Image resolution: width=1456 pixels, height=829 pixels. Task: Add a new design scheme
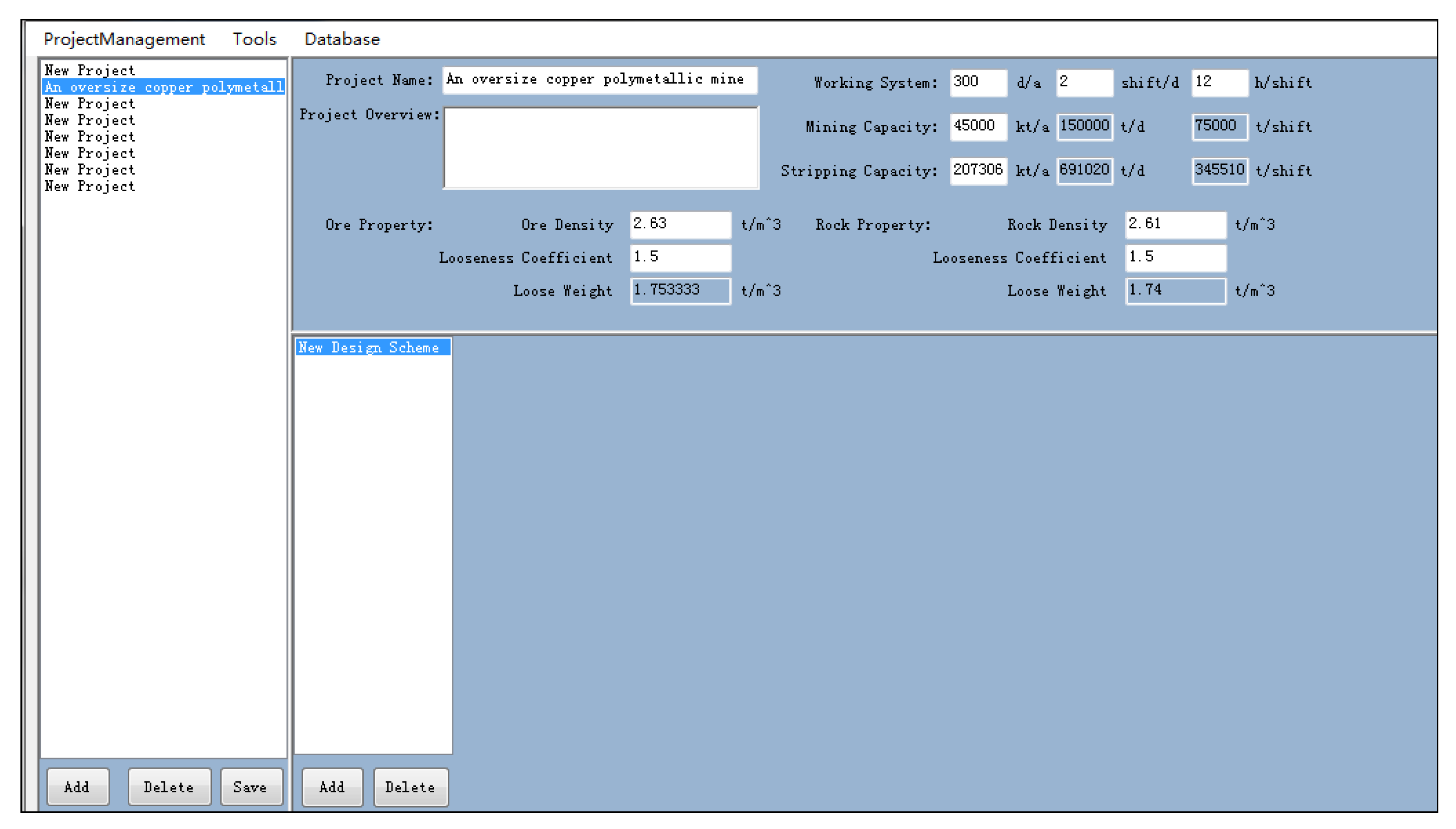332,787
